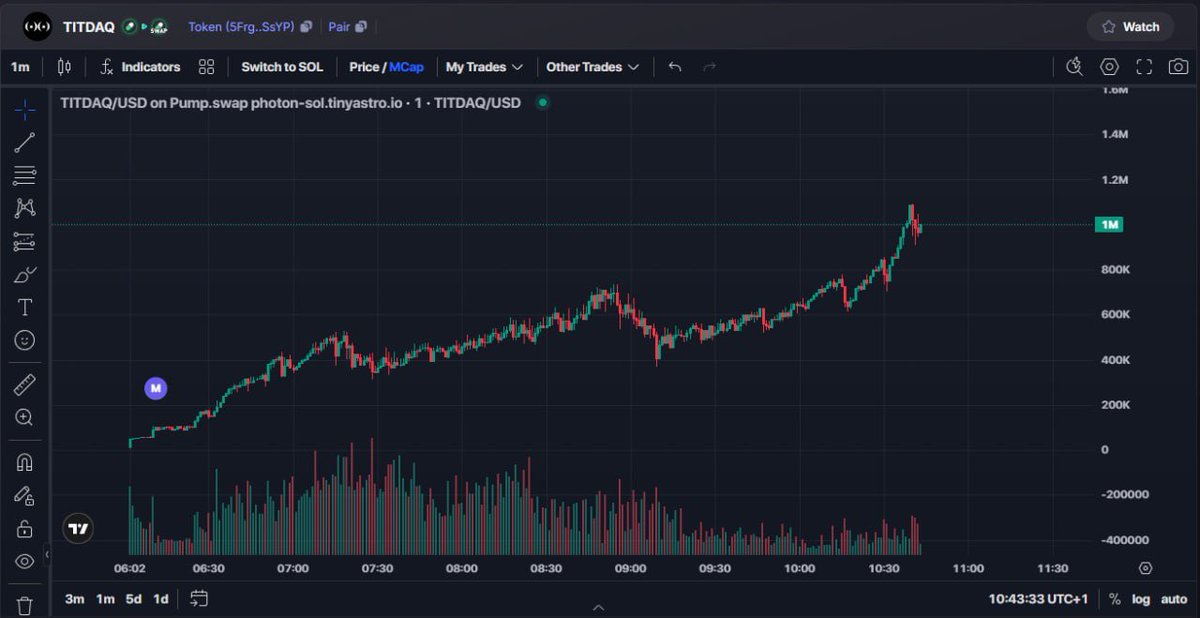Toggle magnet mode for drawings
The width and height of the screenshot is (1200, 618).
[25, 463]
